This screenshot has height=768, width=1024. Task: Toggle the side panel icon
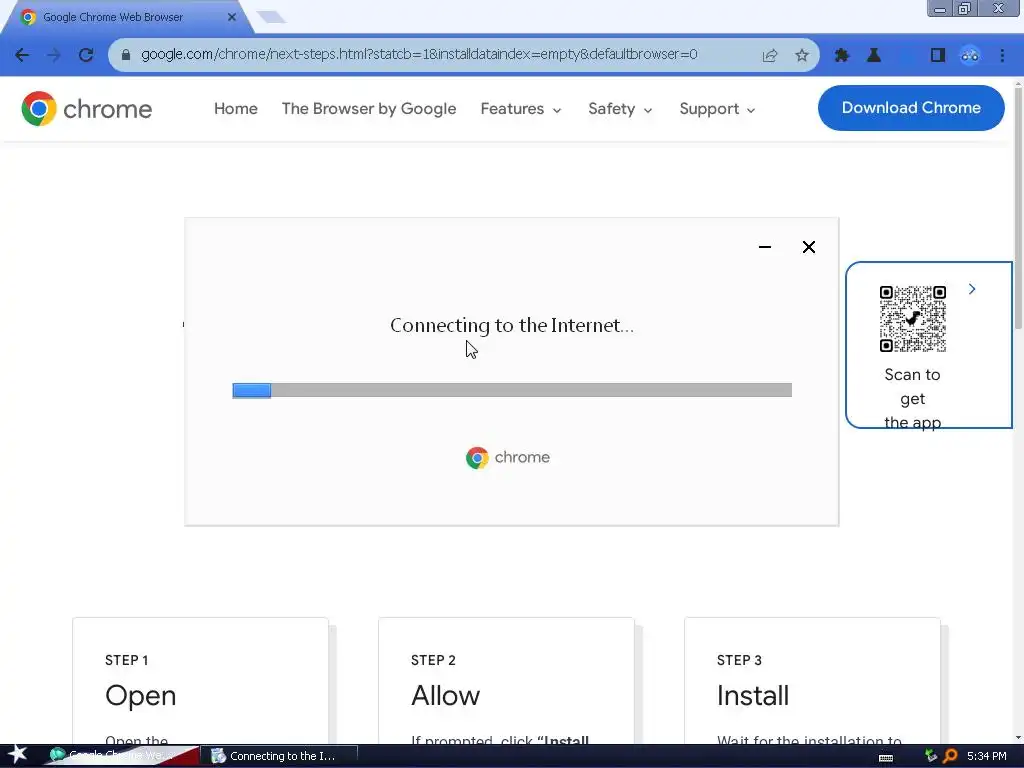[x=938, y=55]
